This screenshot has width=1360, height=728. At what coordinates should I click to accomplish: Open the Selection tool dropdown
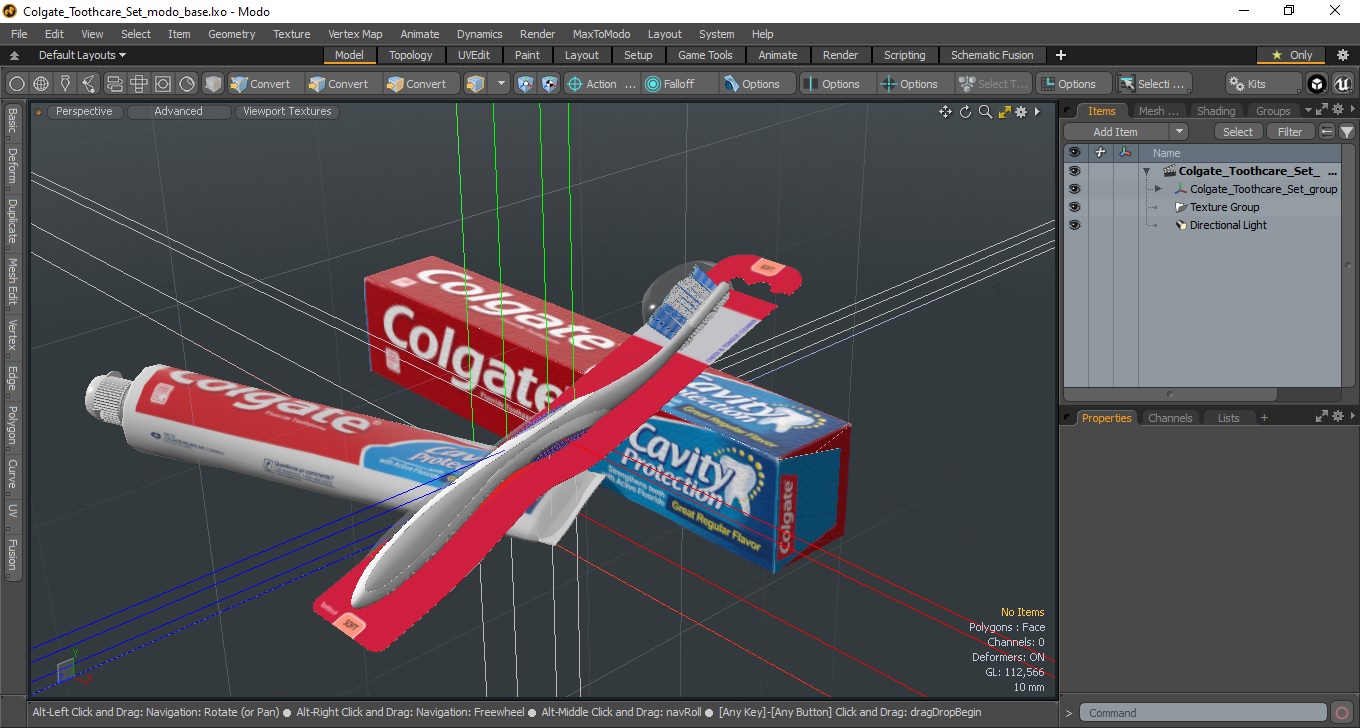(1154, 84)
